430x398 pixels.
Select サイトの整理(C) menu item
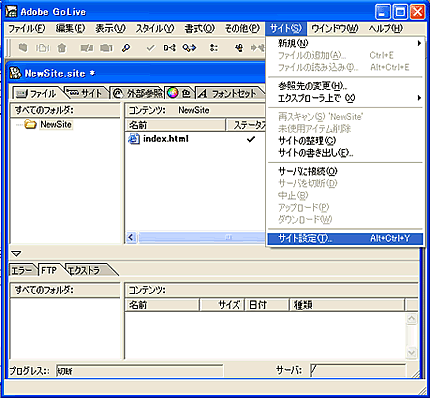pyautogui.click(x=345, y=141)
